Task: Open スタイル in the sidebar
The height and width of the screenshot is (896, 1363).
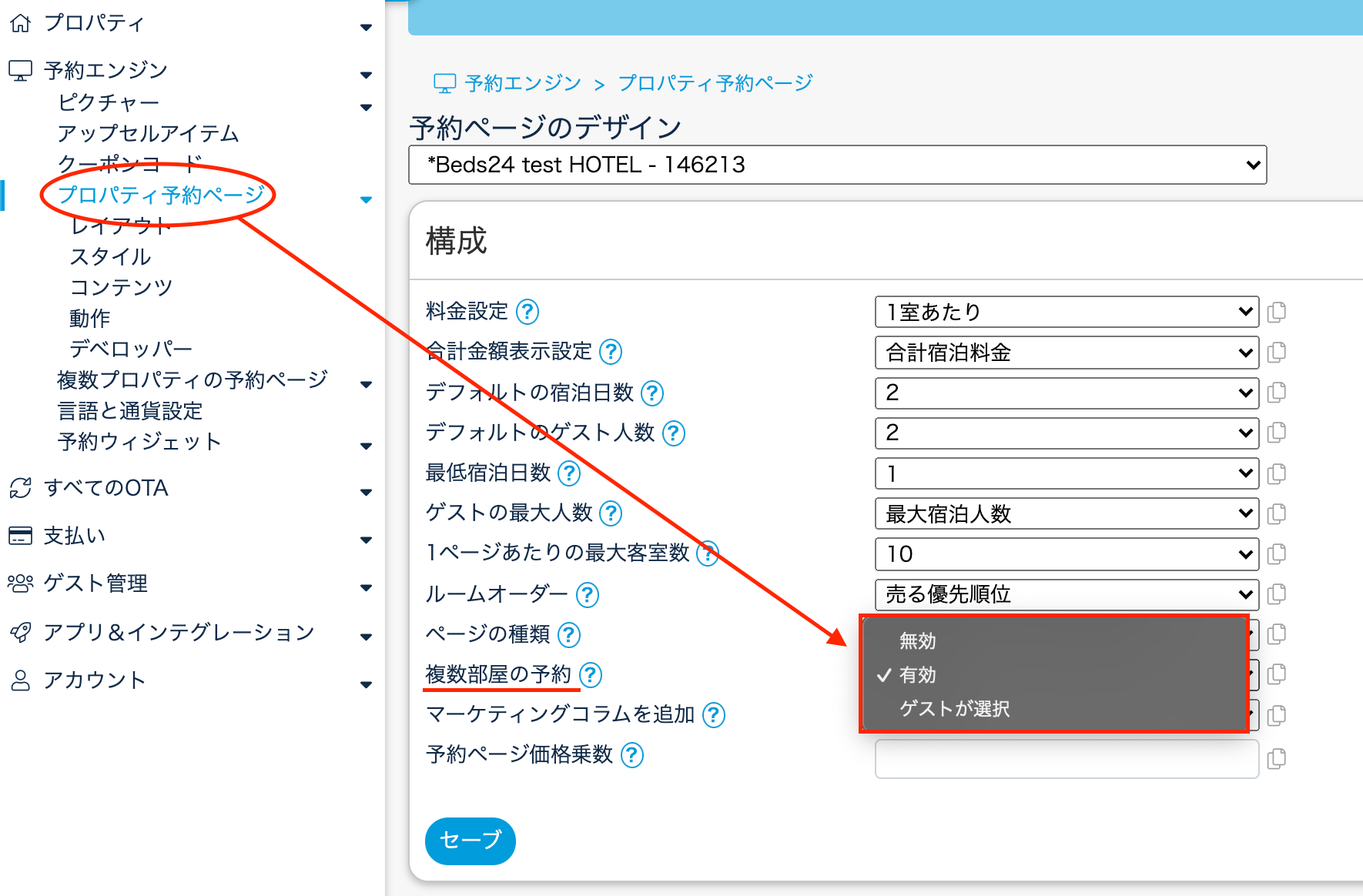Action: (110, 256)
